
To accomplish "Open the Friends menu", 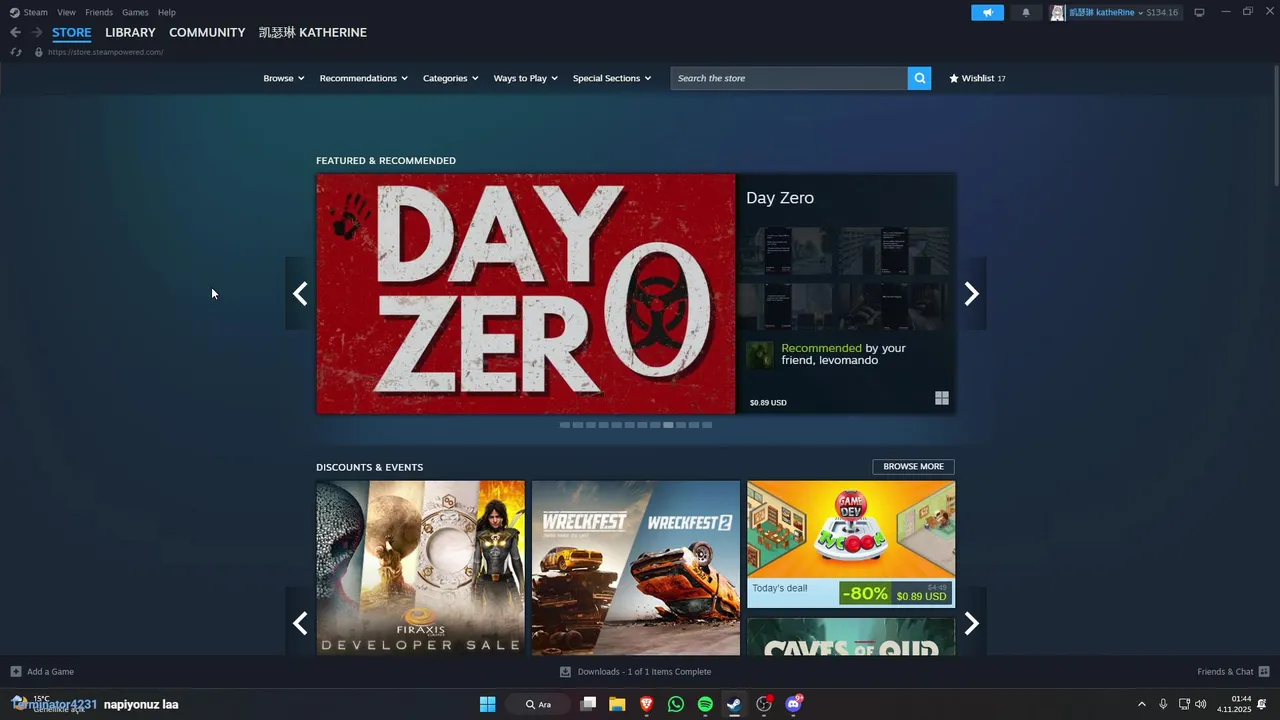I will click(x=99, y=12).
